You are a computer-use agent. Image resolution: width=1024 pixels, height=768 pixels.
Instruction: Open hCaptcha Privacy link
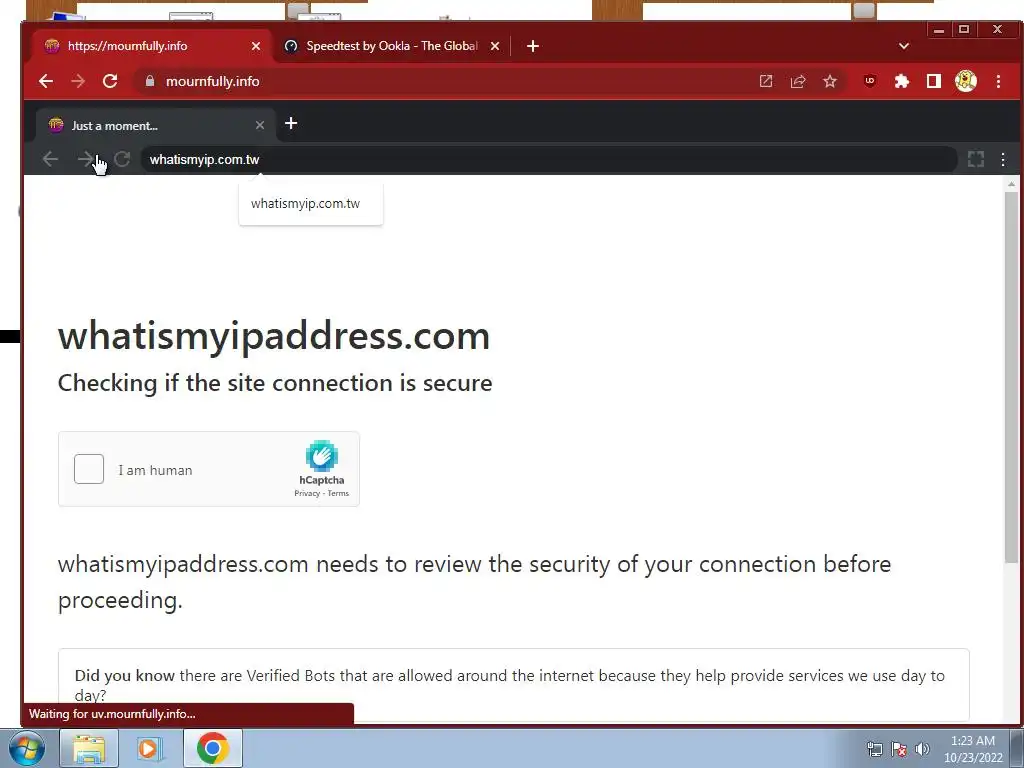(307, 494)
